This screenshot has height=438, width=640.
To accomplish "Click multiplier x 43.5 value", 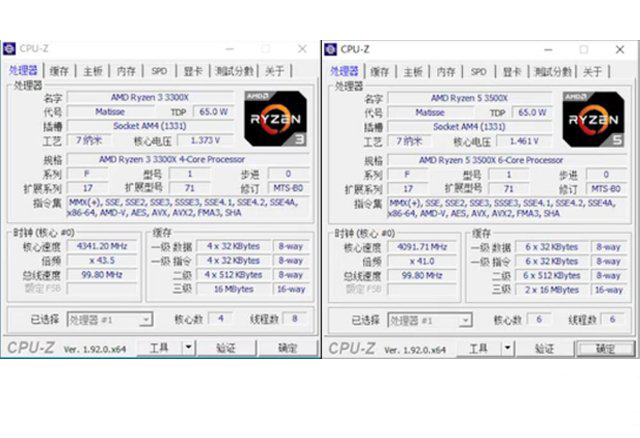I will [x=102, y=260].
